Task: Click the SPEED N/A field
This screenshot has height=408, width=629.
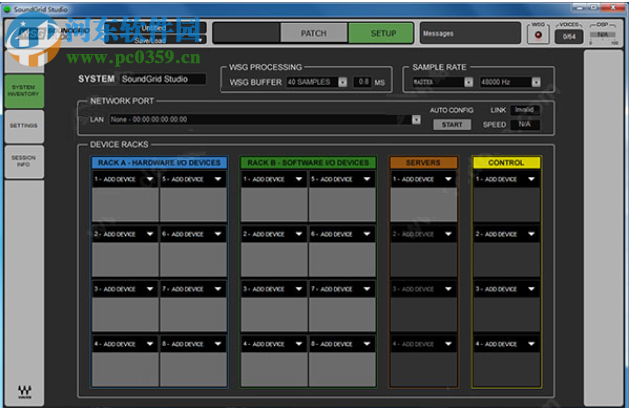Action: [525, 124]
